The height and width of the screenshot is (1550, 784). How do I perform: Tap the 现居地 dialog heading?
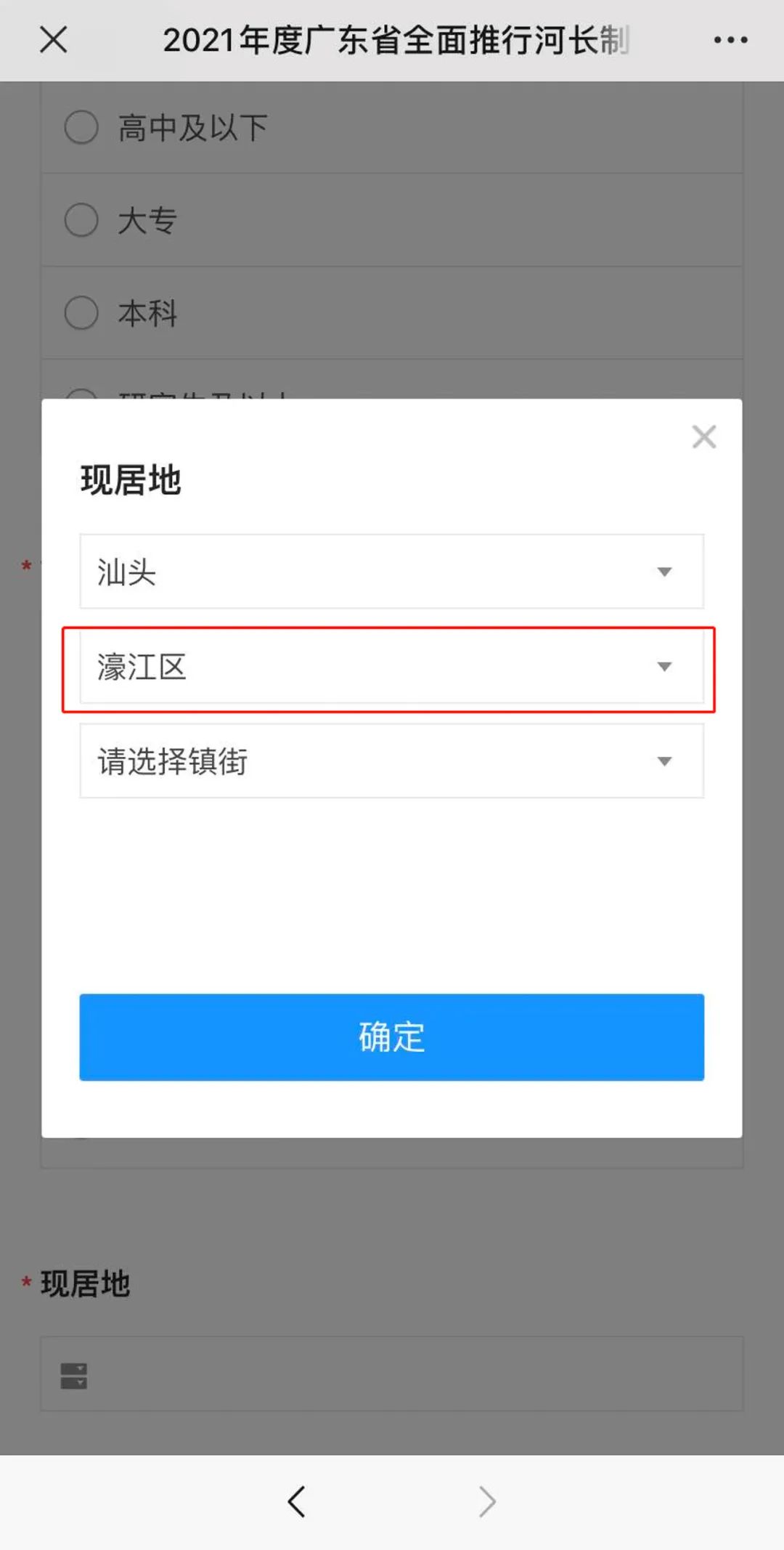click(131, 480)
